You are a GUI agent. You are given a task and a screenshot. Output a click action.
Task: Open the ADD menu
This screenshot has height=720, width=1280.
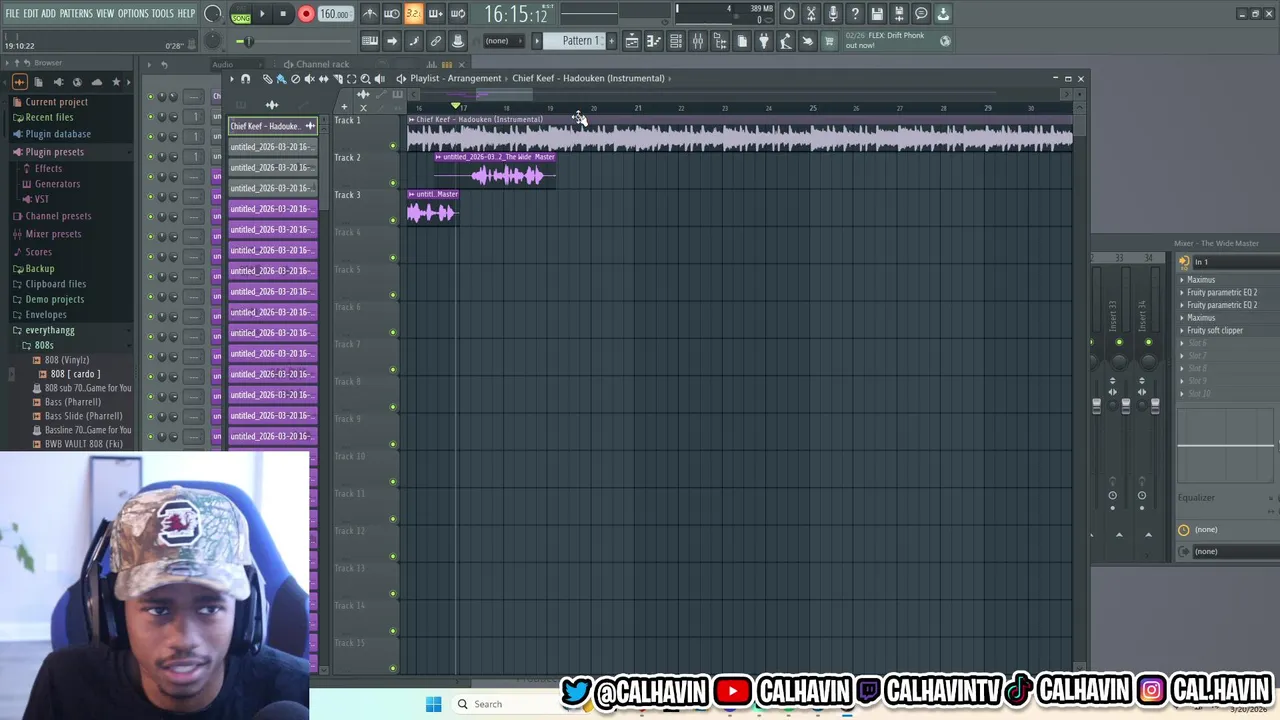[x=48, y=14]
